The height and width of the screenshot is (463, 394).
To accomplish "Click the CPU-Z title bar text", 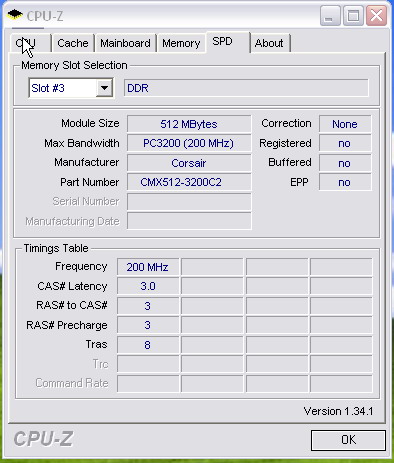I will (45, 16).
